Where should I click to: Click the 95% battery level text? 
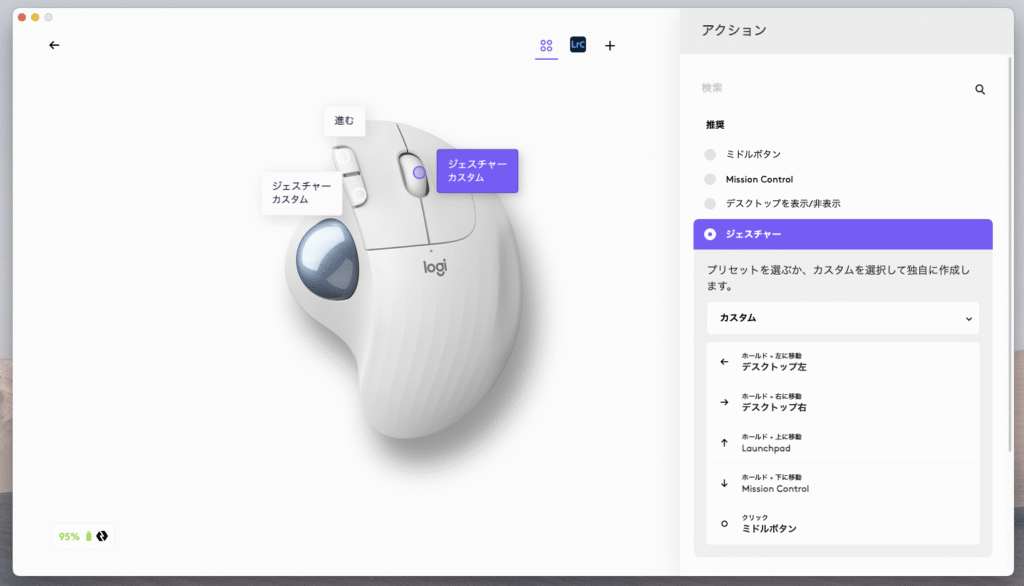69,537
